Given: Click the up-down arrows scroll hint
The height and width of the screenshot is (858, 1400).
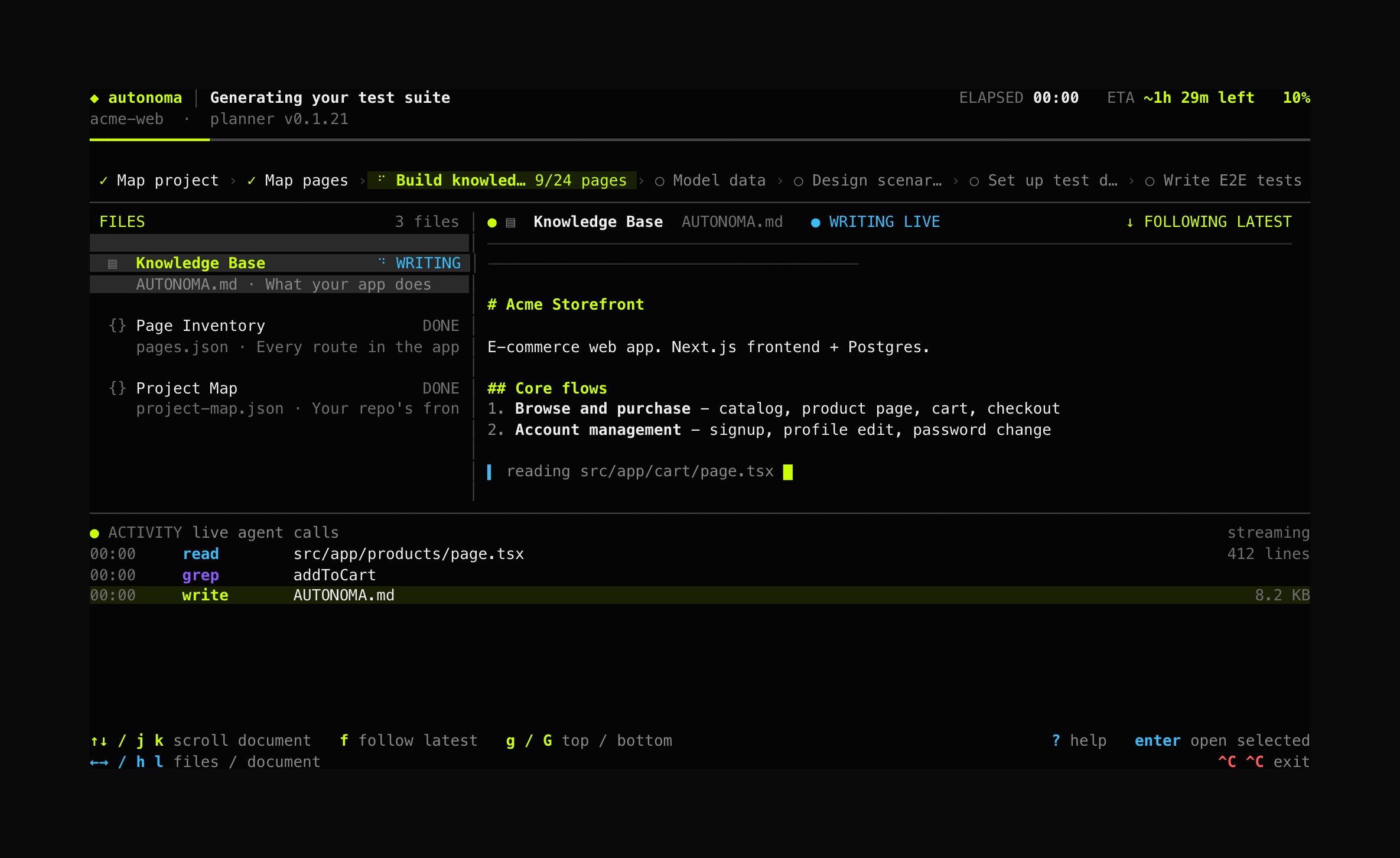Looking at the screenshot, I should (x=99, y=741).
